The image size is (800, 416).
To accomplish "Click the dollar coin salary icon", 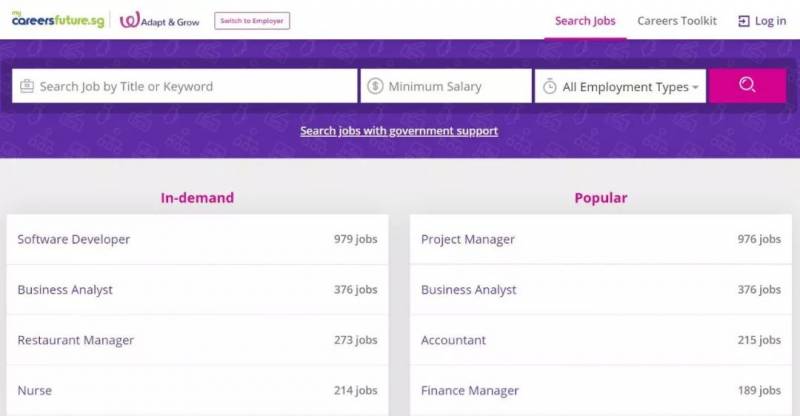I will point(375,87).
